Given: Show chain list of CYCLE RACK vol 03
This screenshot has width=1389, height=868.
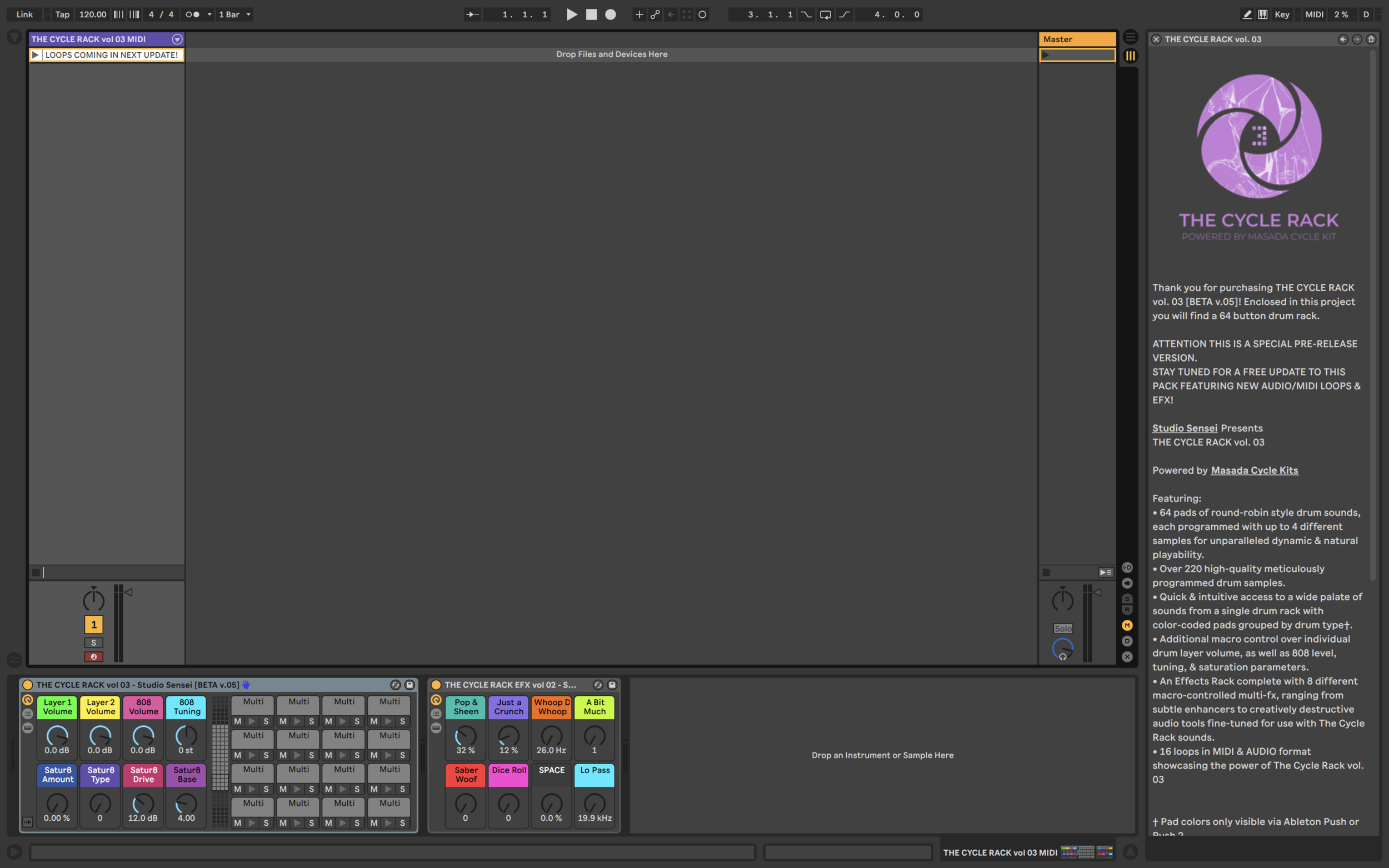Looking at the screenshot, I should click(28, 714).
